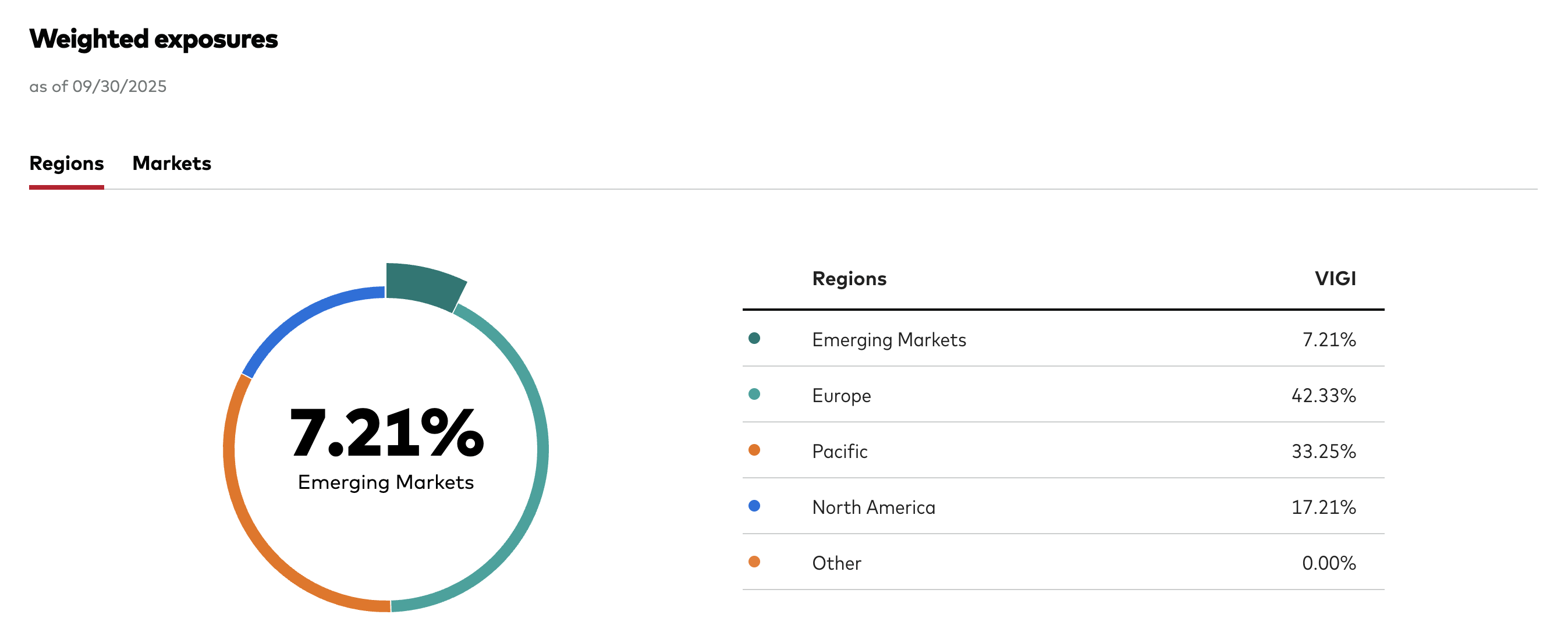The height and width of the screenshot is (632, 1568).
Task: Select the Emerging Markets table row label
Action: 889,340
